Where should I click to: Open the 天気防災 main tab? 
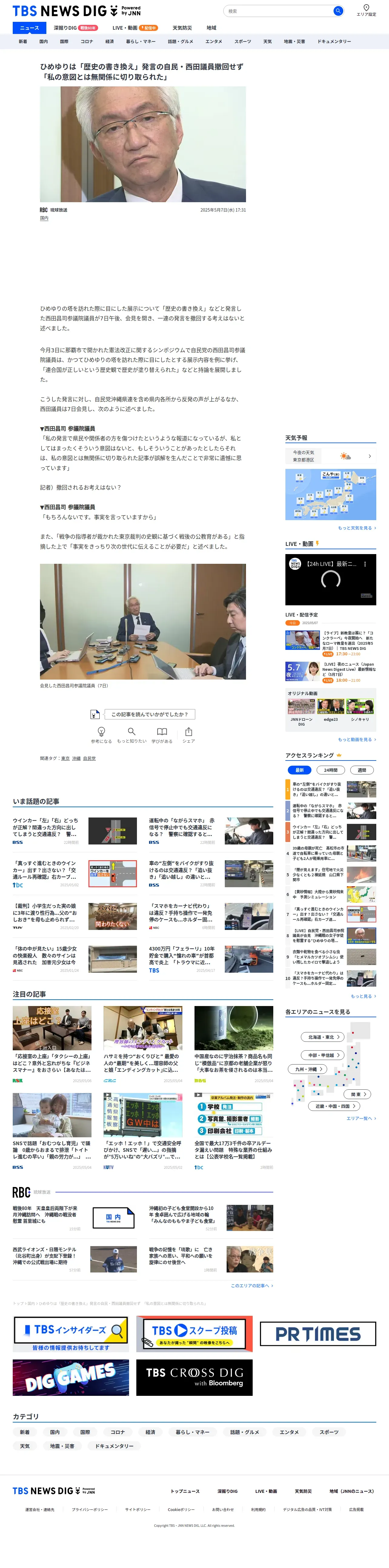click(182, 28)
